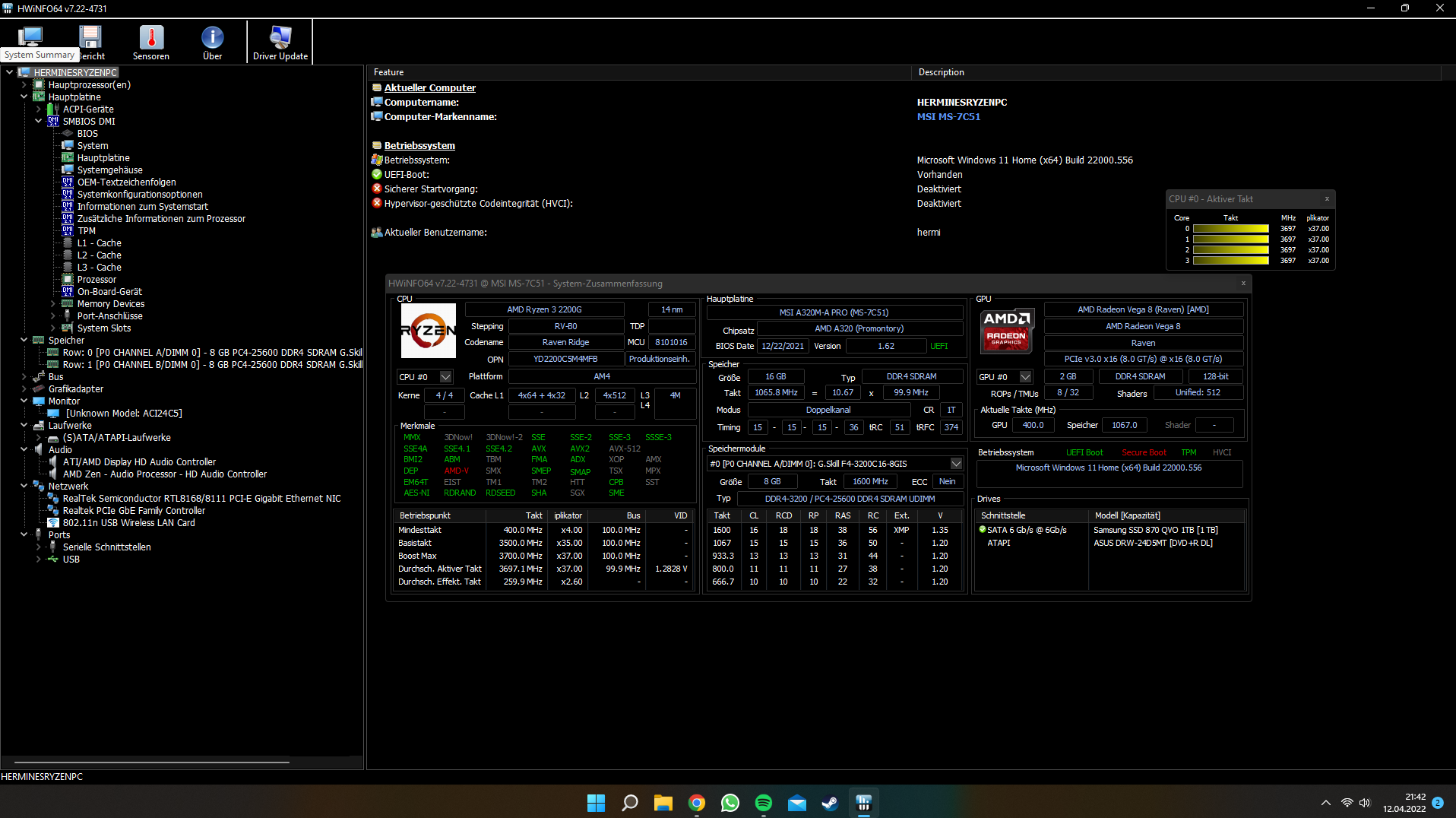Click the Samsung SSD 870 QVO drive row

[x=1110, y=531]
